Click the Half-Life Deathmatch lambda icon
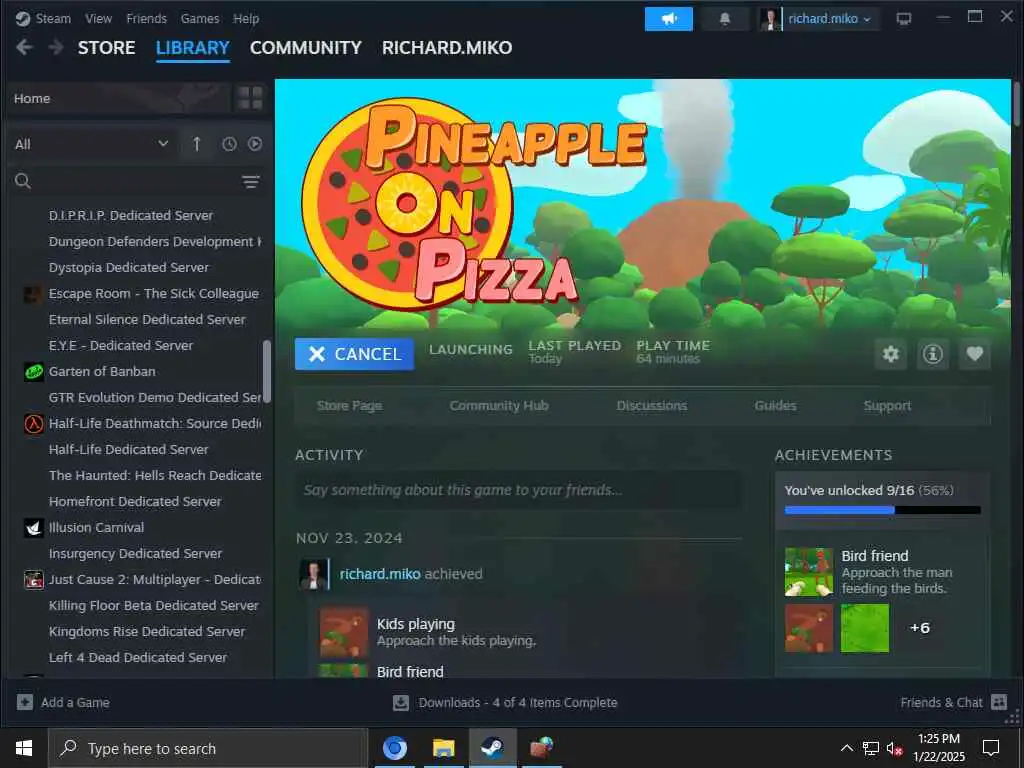The image size is (1024, 768). pos(33,424)
